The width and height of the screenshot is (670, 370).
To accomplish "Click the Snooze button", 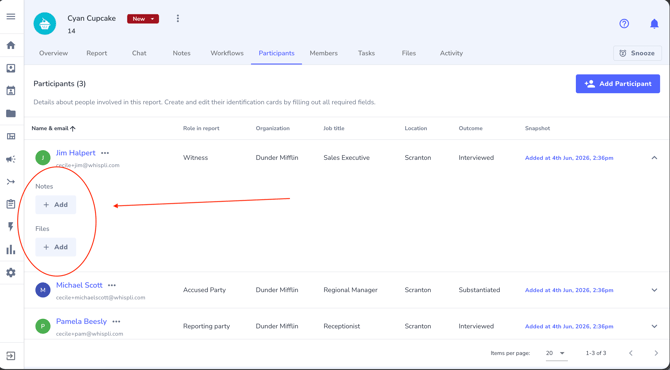I will [637, 53].
